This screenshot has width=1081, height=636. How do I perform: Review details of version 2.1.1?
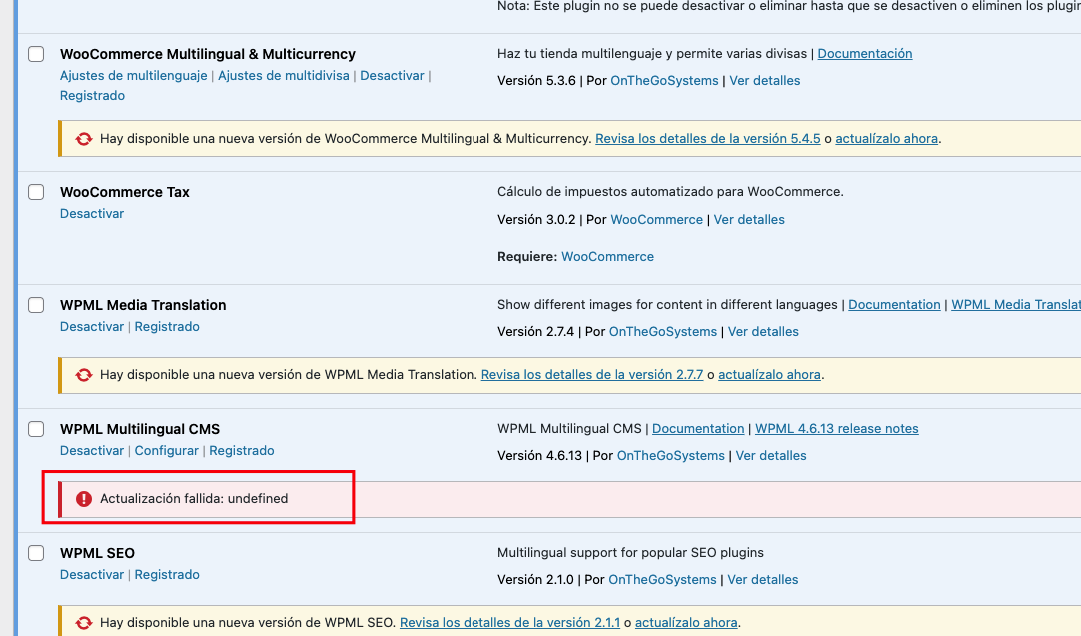point(509,623)
